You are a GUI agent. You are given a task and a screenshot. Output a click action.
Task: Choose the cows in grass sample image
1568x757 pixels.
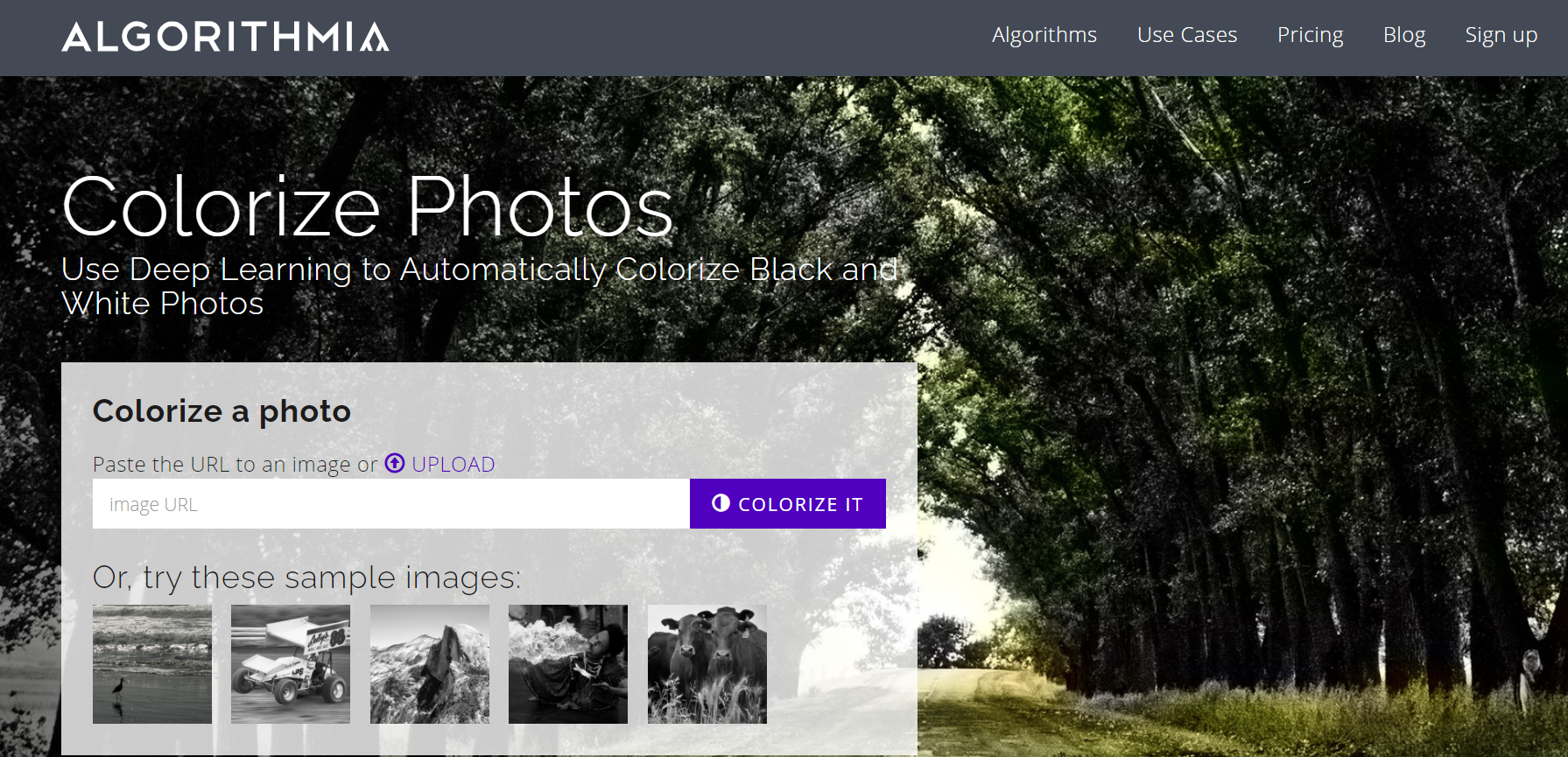[x=707, y=664]
